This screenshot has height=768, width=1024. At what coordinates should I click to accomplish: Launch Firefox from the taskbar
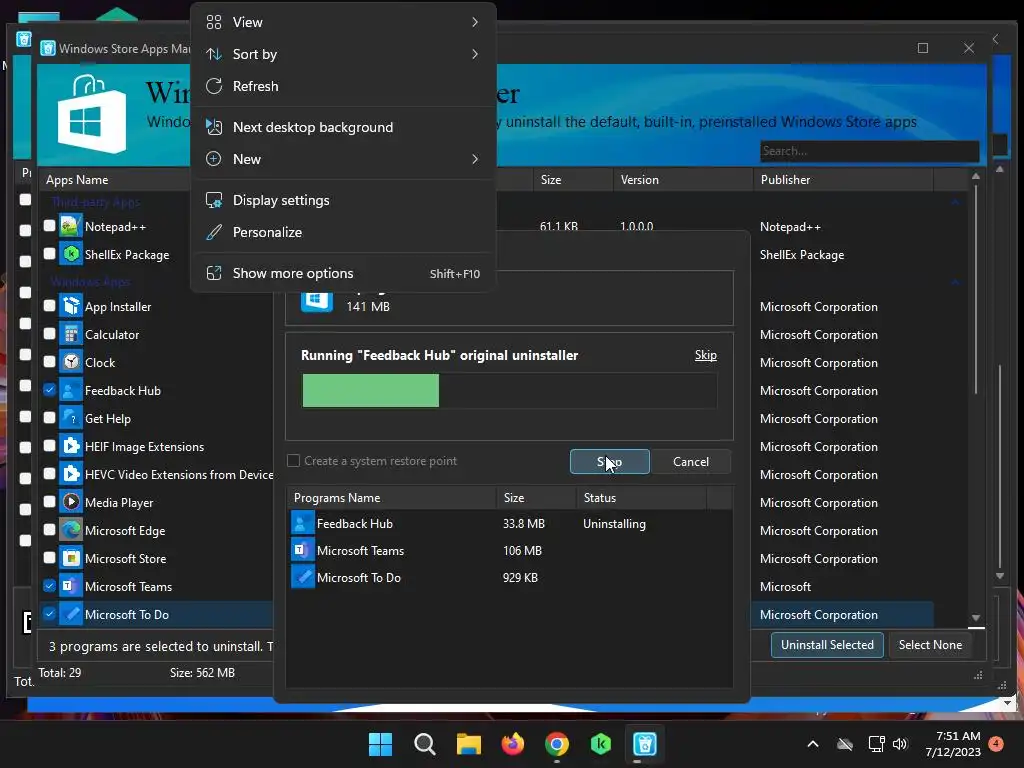click(x=513, y=744)
